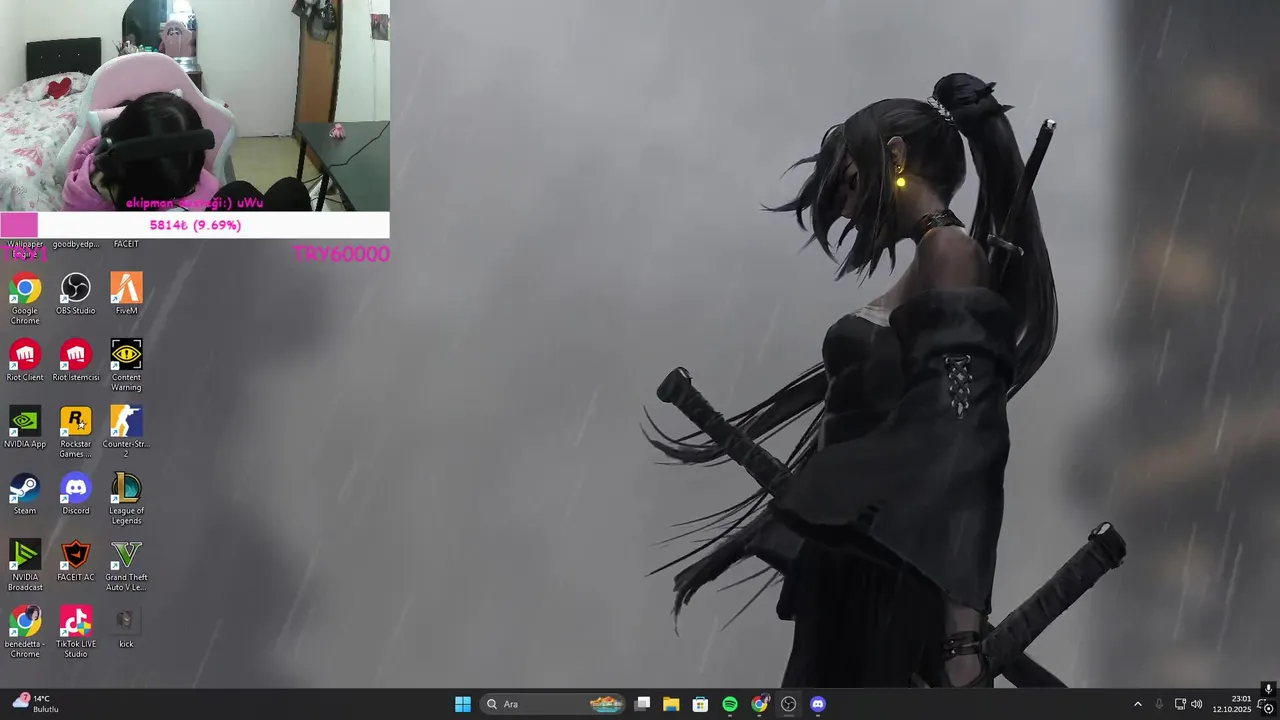Open Discord from the taskbar
The image size is (1280, 720).
click(818, 704)
